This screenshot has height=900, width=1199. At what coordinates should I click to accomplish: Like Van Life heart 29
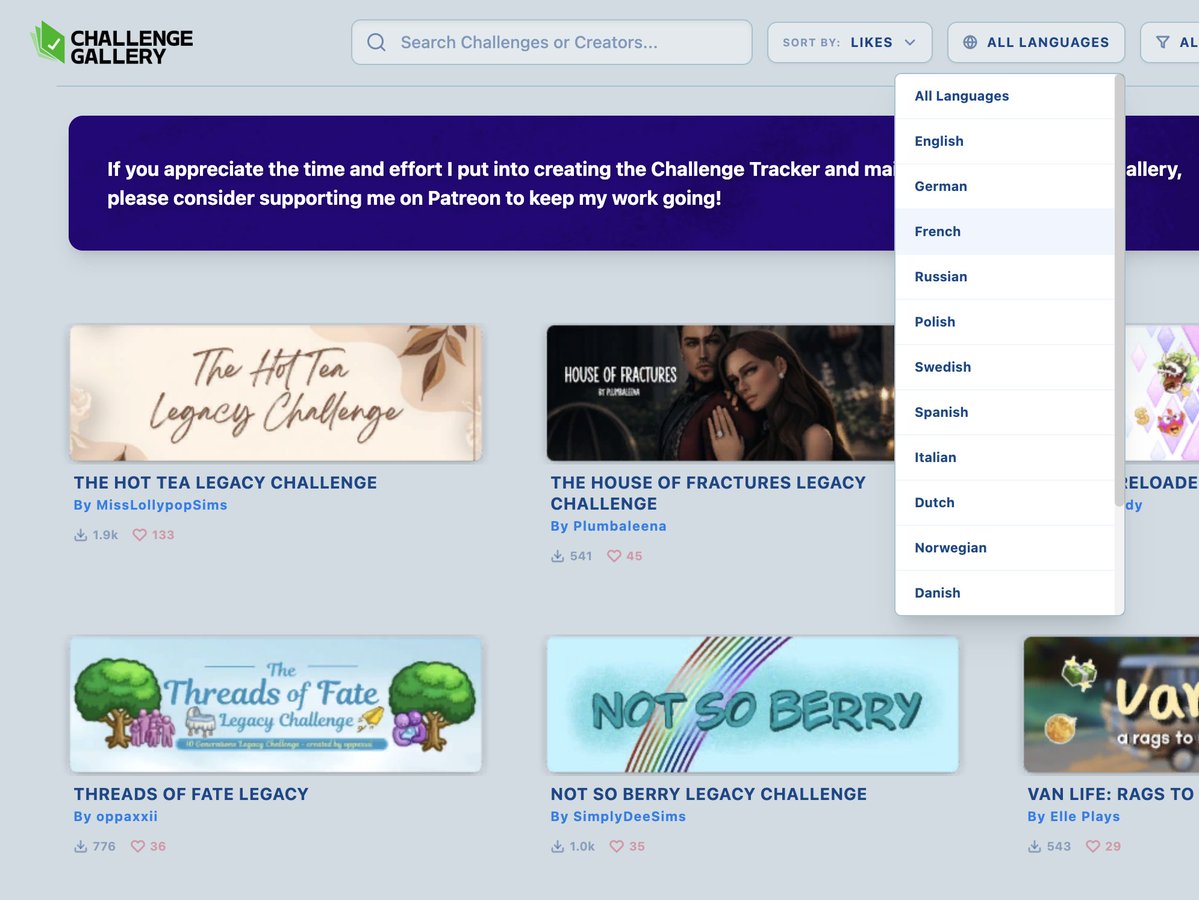(x=1093, y=846)
